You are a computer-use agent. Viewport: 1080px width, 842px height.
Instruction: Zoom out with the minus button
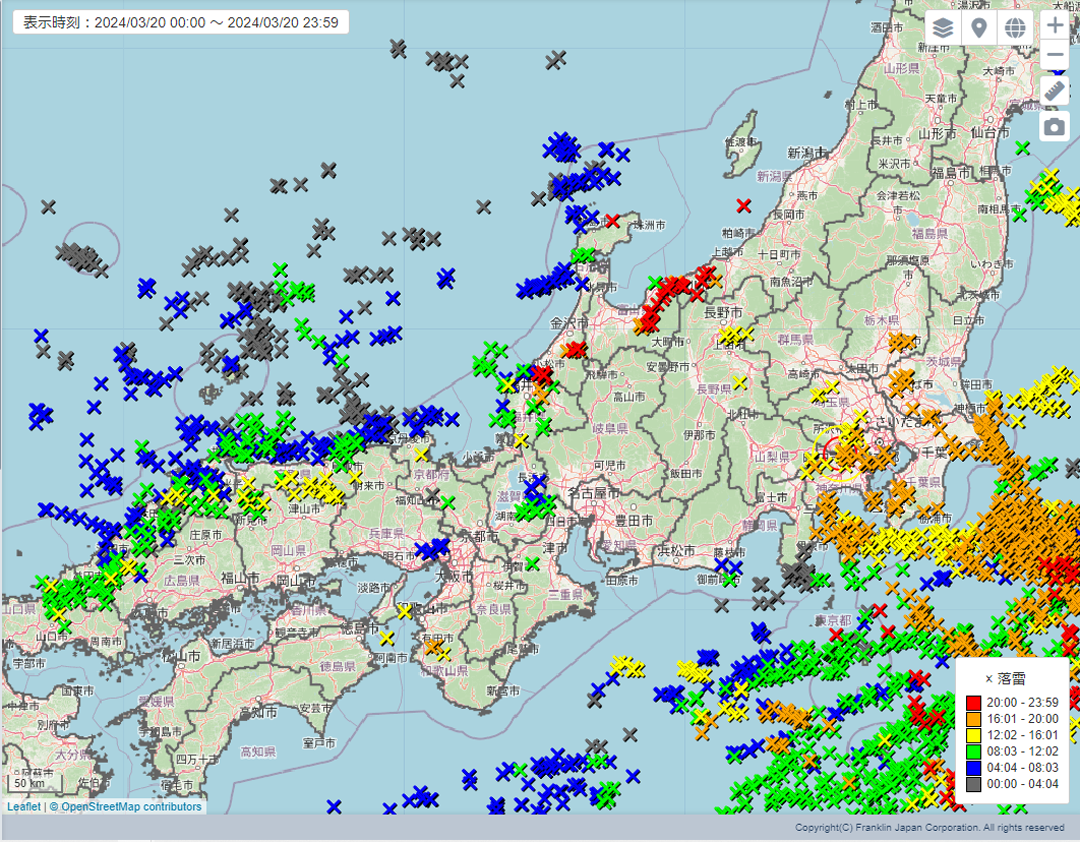[x=1055, y=55]
